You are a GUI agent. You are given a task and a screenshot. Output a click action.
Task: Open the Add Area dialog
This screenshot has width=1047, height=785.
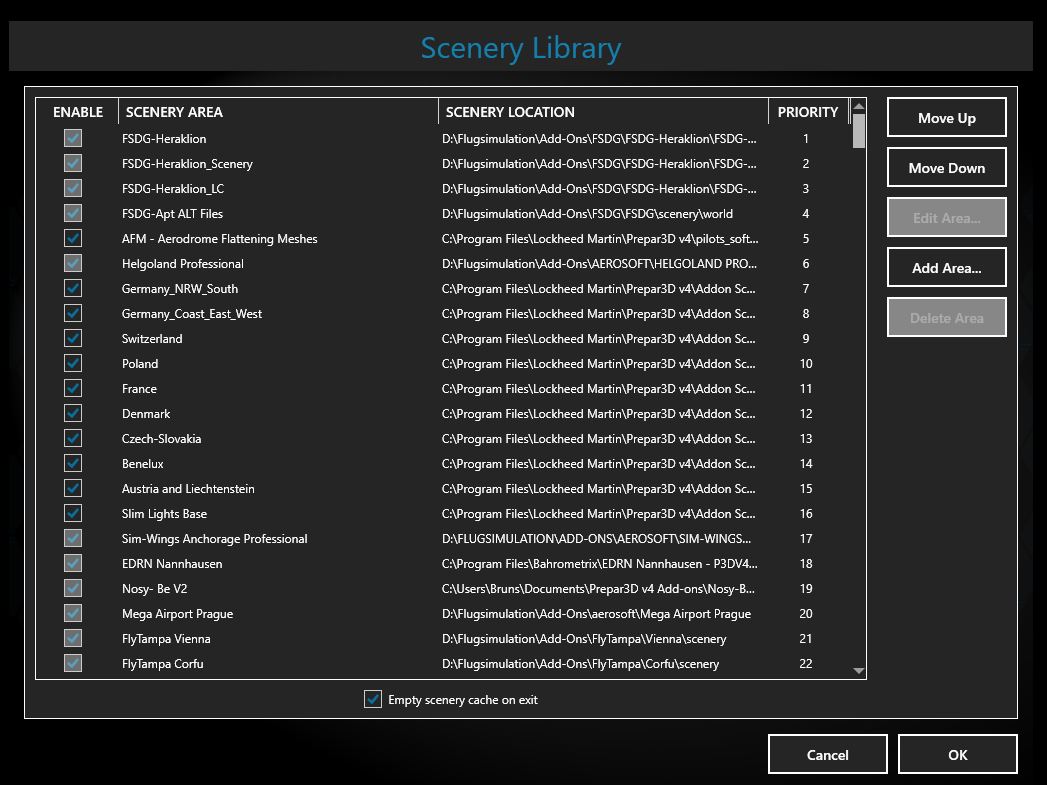946,268
